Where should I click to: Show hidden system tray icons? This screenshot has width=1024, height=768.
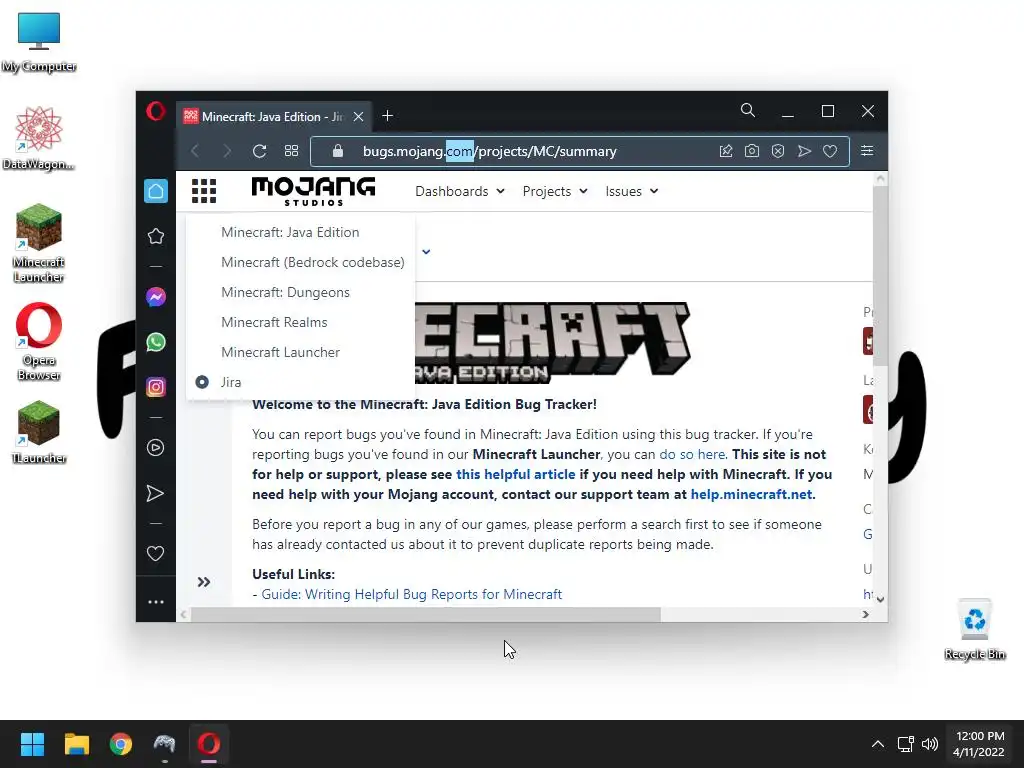(878, 744)
